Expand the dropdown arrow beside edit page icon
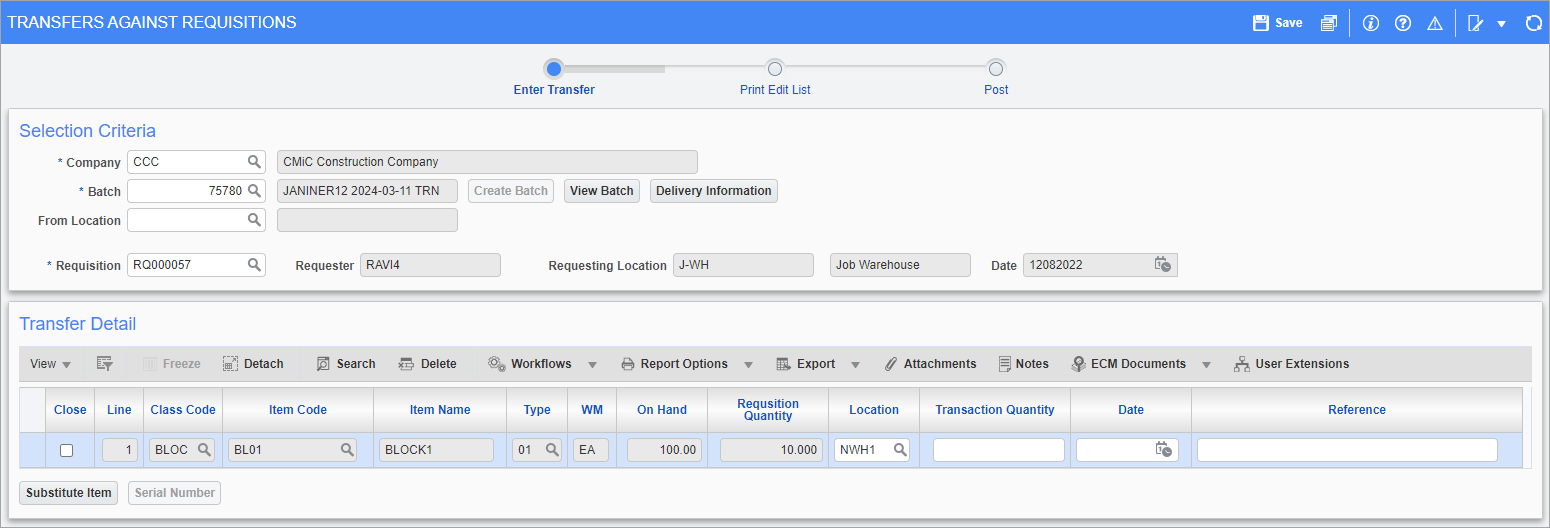This screenshot has width=1550, height=528. point(1501,23)
